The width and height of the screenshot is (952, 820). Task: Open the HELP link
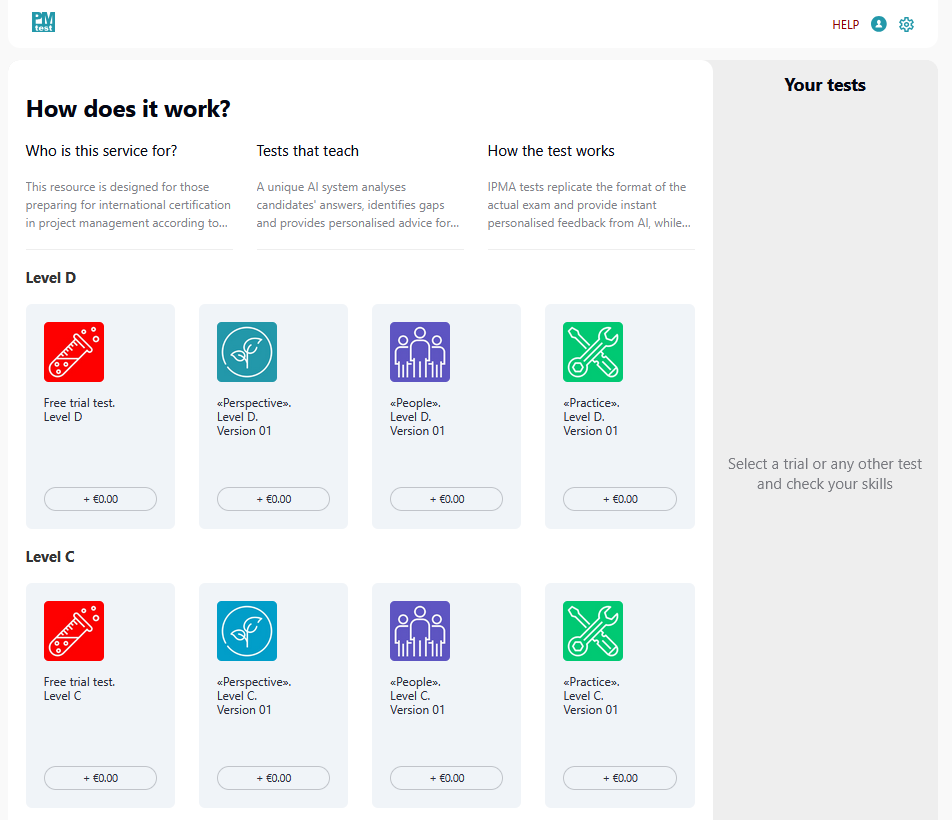[845, 25]
